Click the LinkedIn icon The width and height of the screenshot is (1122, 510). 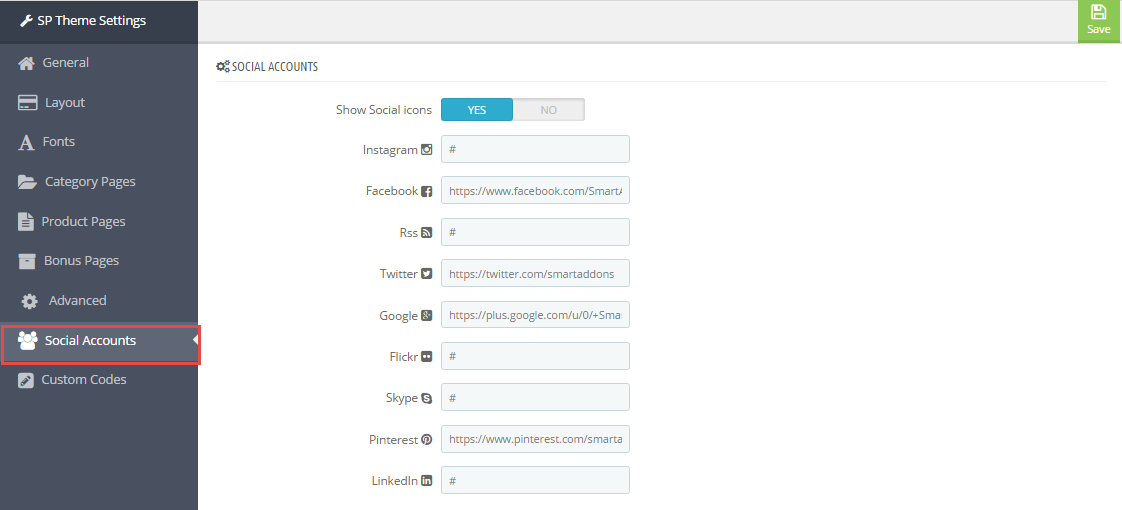426,481
